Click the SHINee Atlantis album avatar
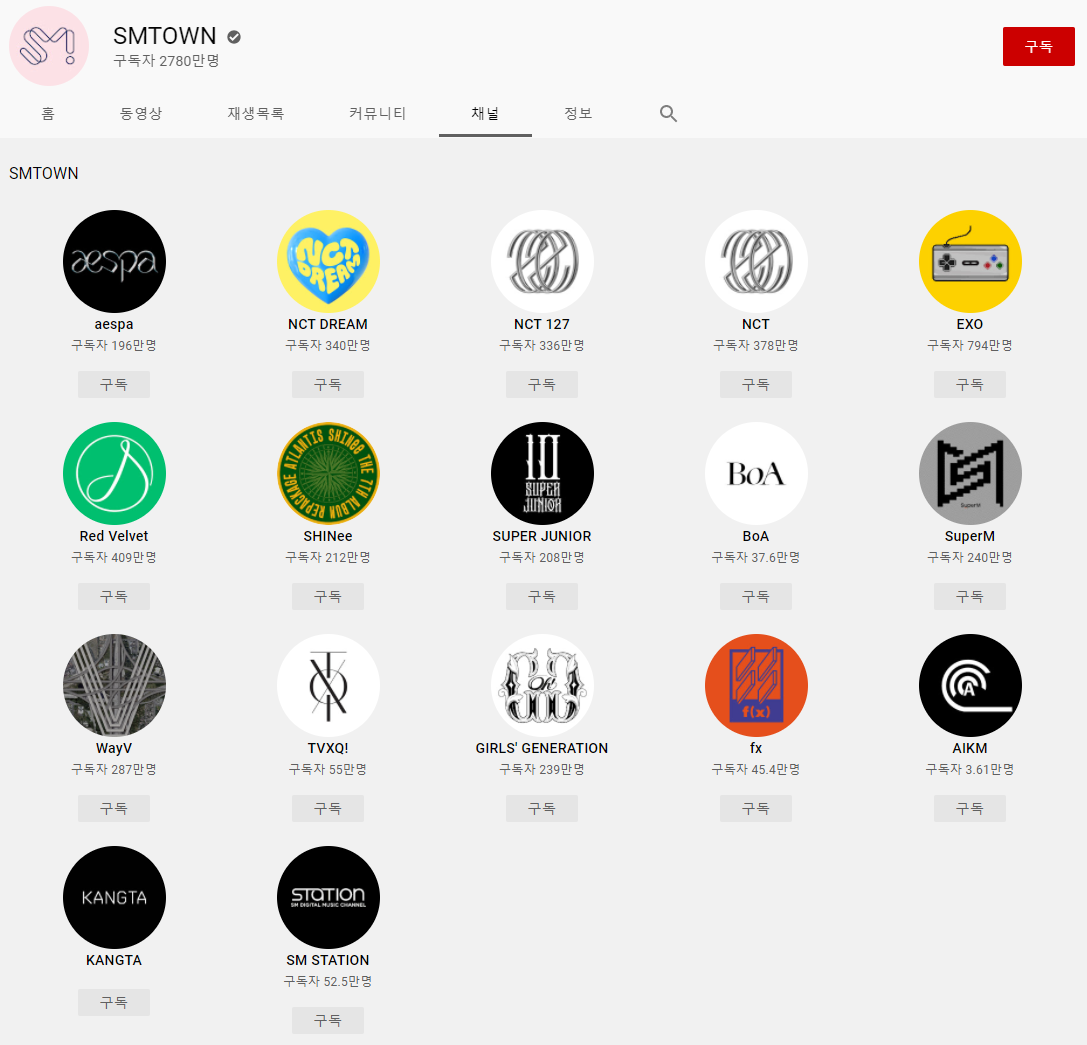 point(328,474)
